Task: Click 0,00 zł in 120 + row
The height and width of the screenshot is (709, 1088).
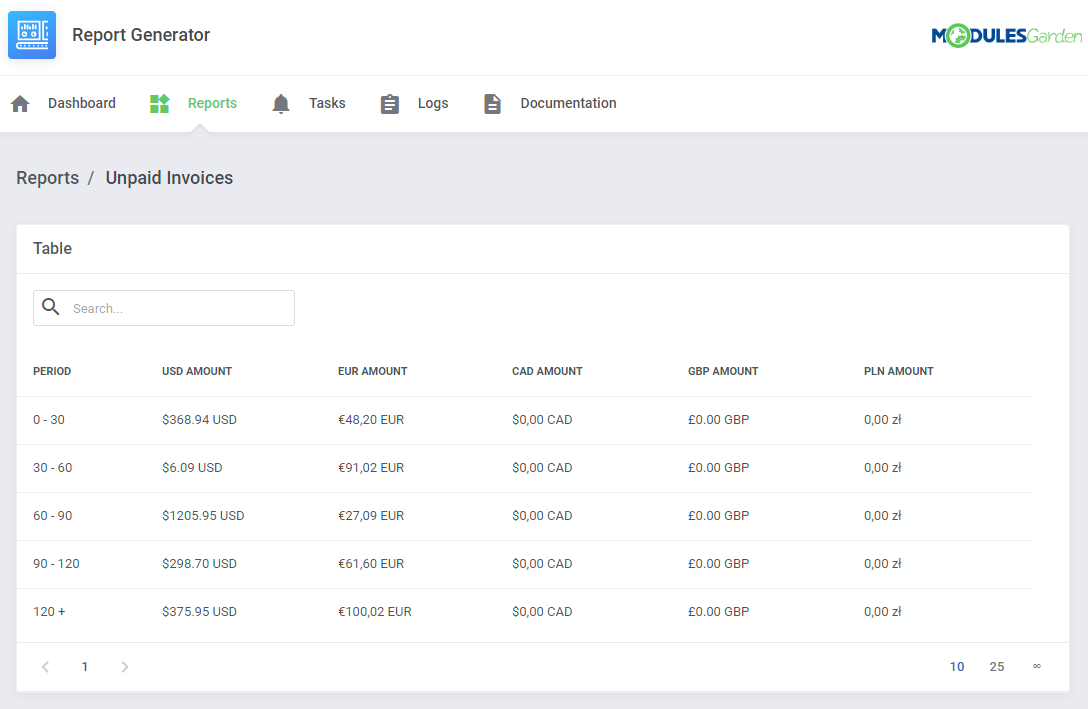Action: pyautogui.click(x=883, y=612)
